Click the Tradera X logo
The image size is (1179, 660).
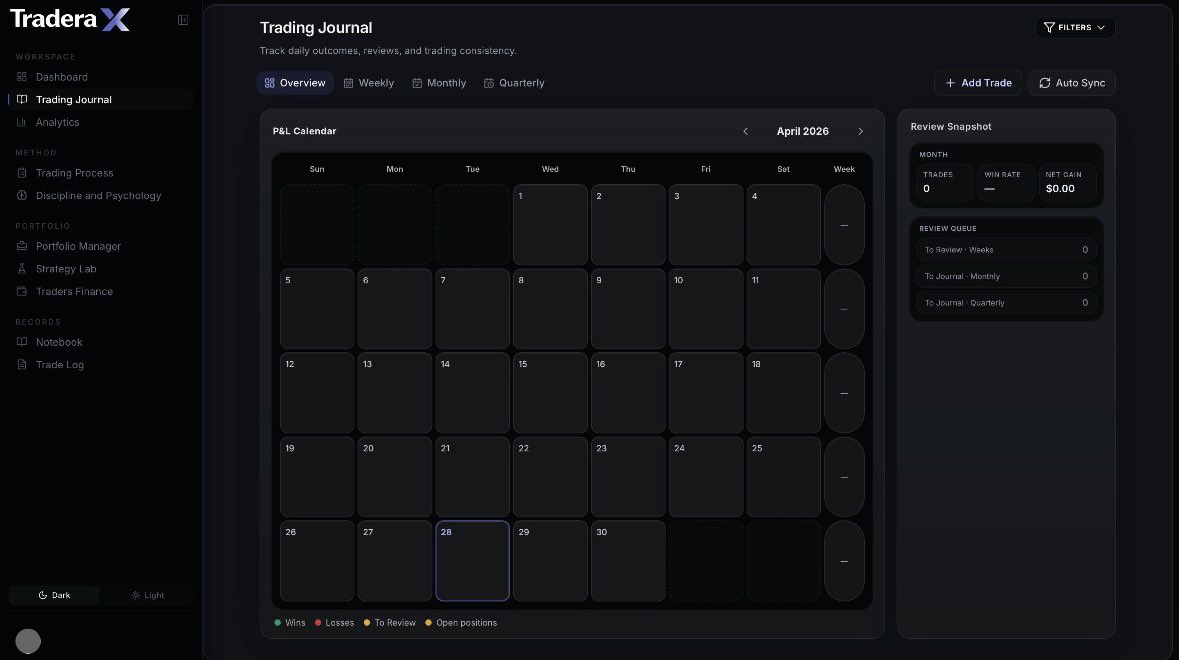point(70,19)
